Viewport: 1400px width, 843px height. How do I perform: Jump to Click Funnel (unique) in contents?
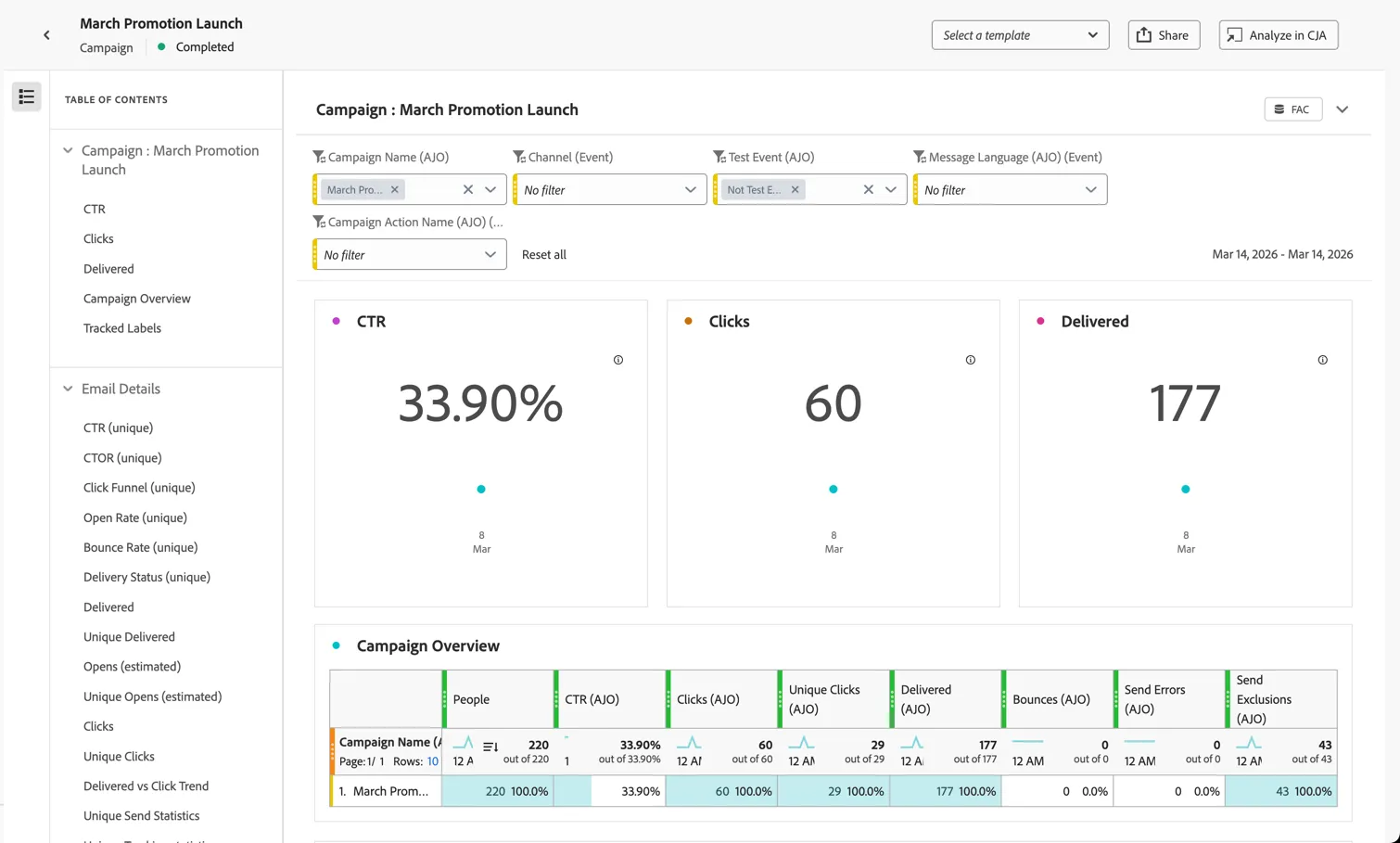[139, 488]
